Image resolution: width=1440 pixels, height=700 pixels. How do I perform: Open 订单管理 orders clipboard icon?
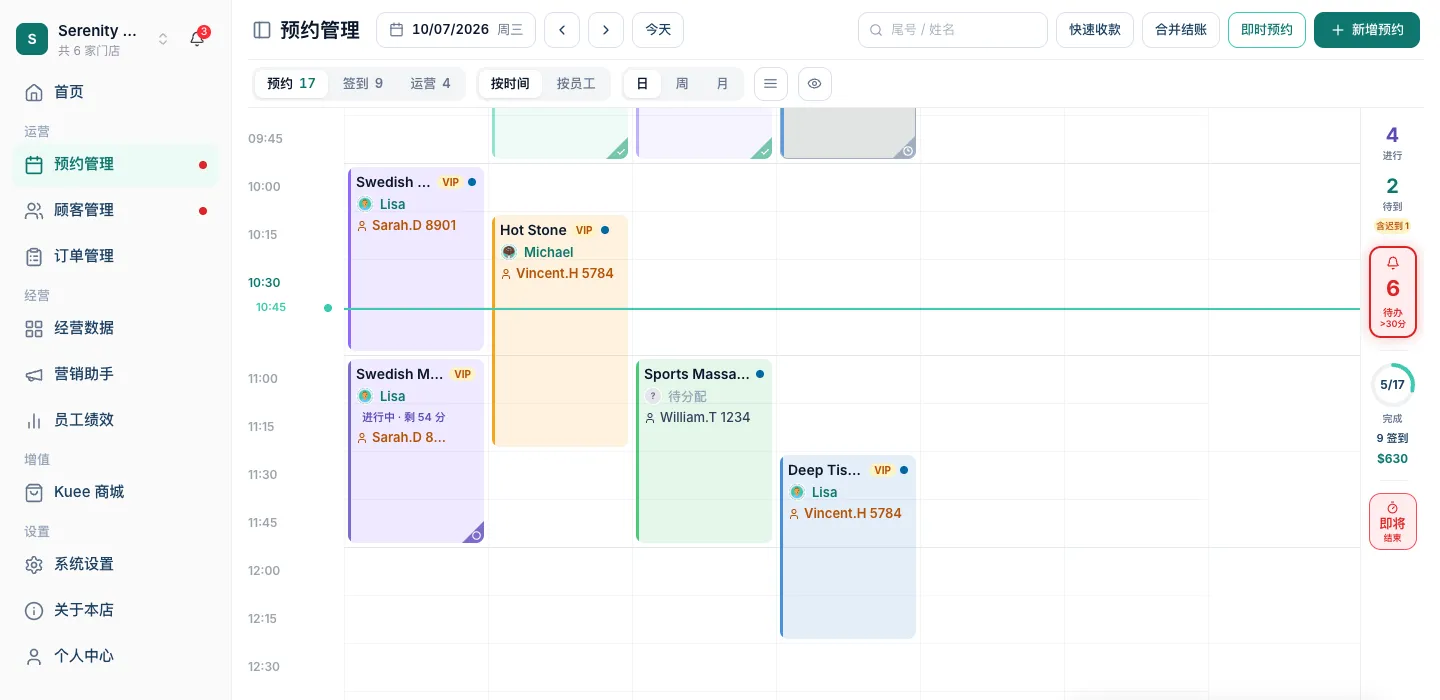34,256
